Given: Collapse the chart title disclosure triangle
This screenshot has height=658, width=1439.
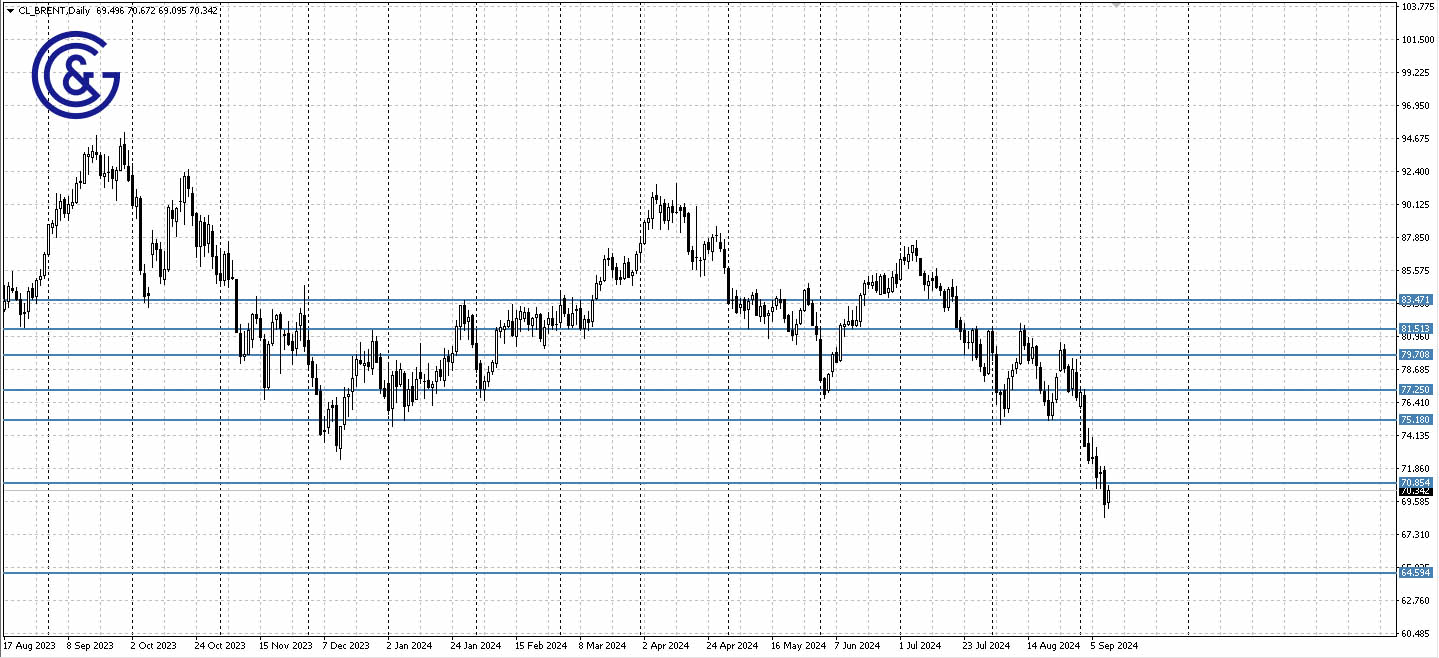Looking at the screenshot, I should (10, 10).
